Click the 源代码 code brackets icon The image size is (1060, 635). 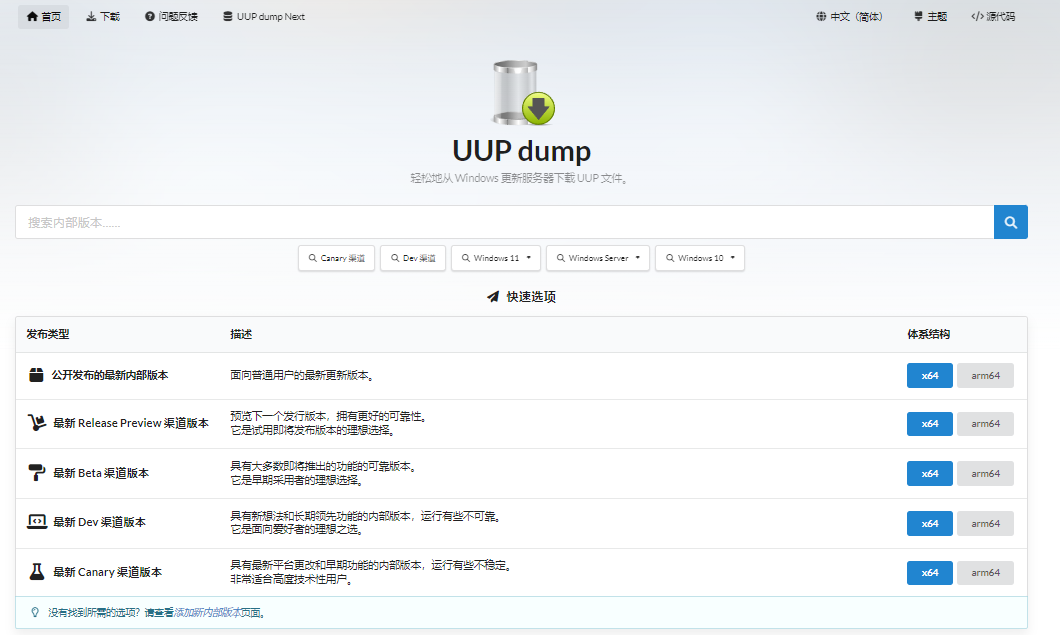pyautogui.click(x=975, y=16)
